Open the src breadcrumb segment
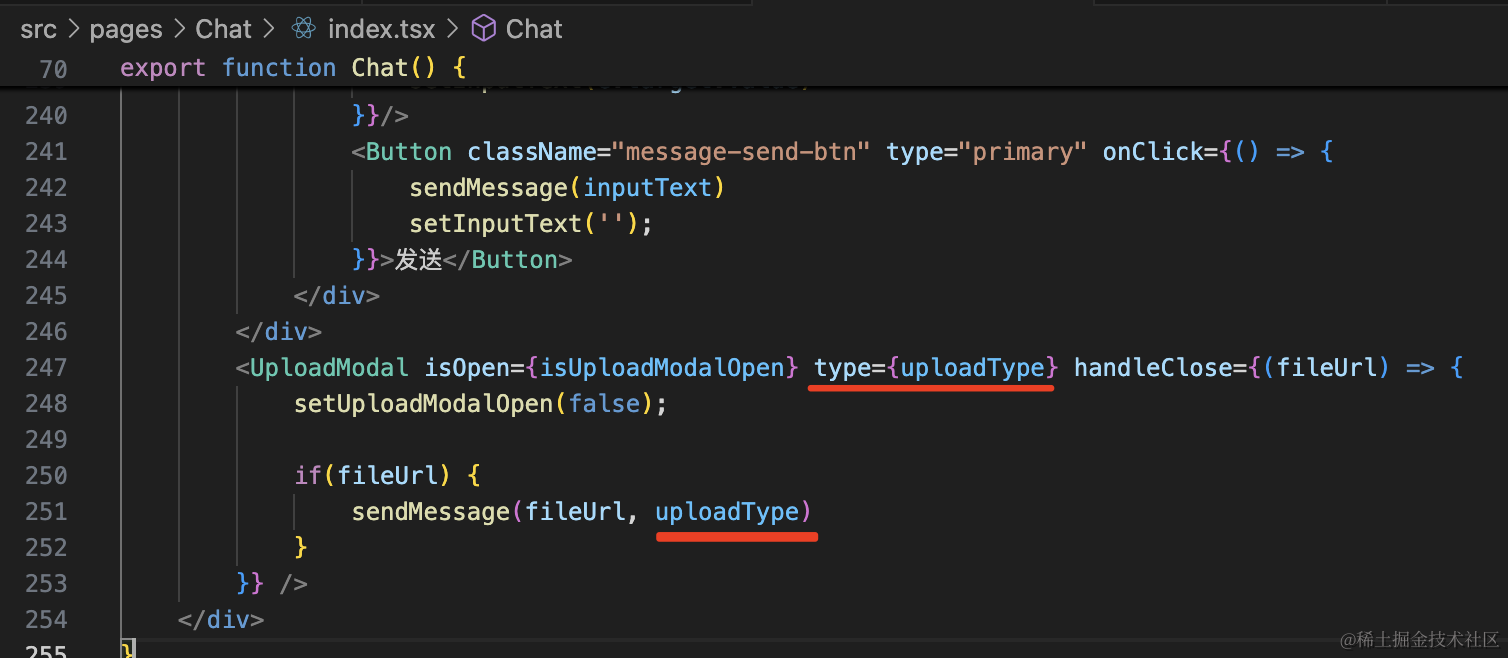 coord(38,29)
